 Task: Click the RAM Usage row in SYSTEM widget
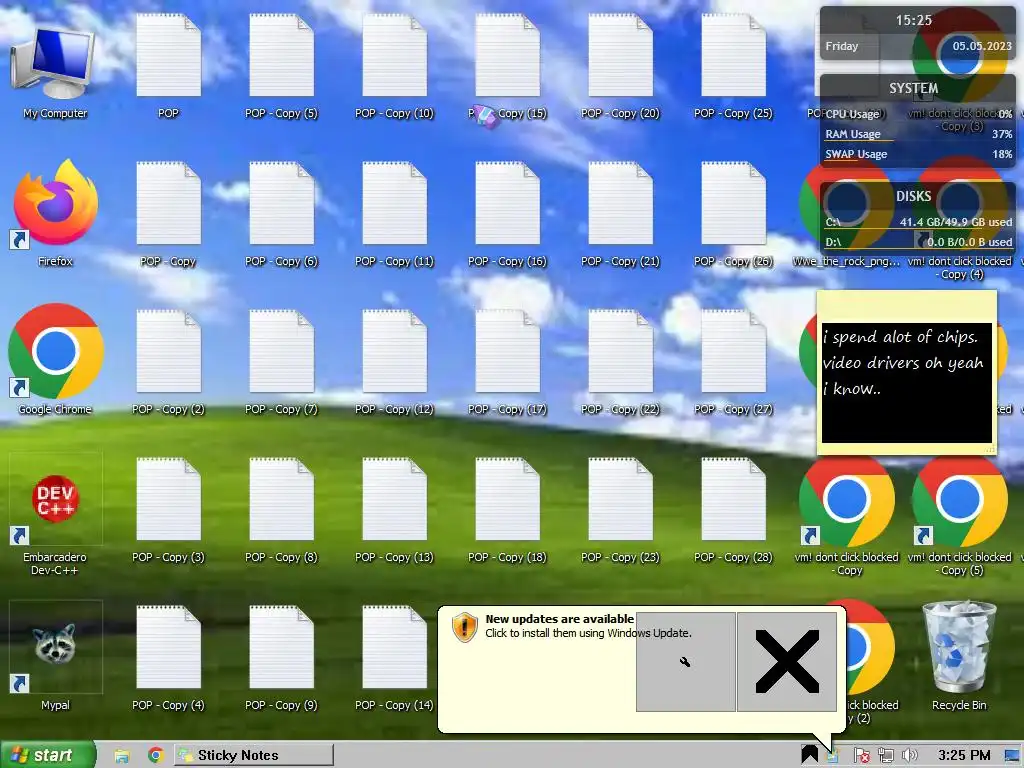coord(918,134)
